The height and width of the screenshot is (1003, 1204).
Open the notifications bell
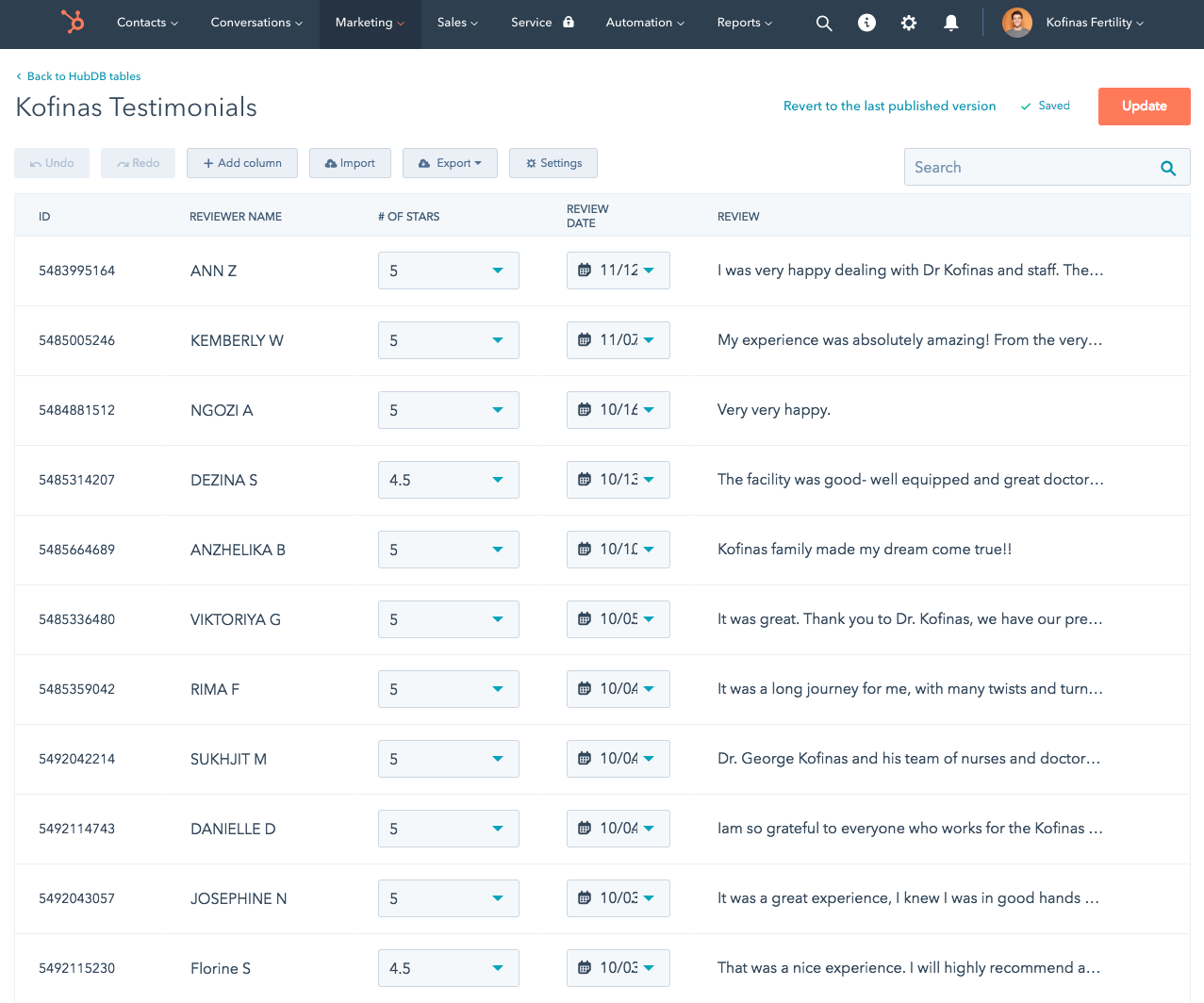[951, 23]
